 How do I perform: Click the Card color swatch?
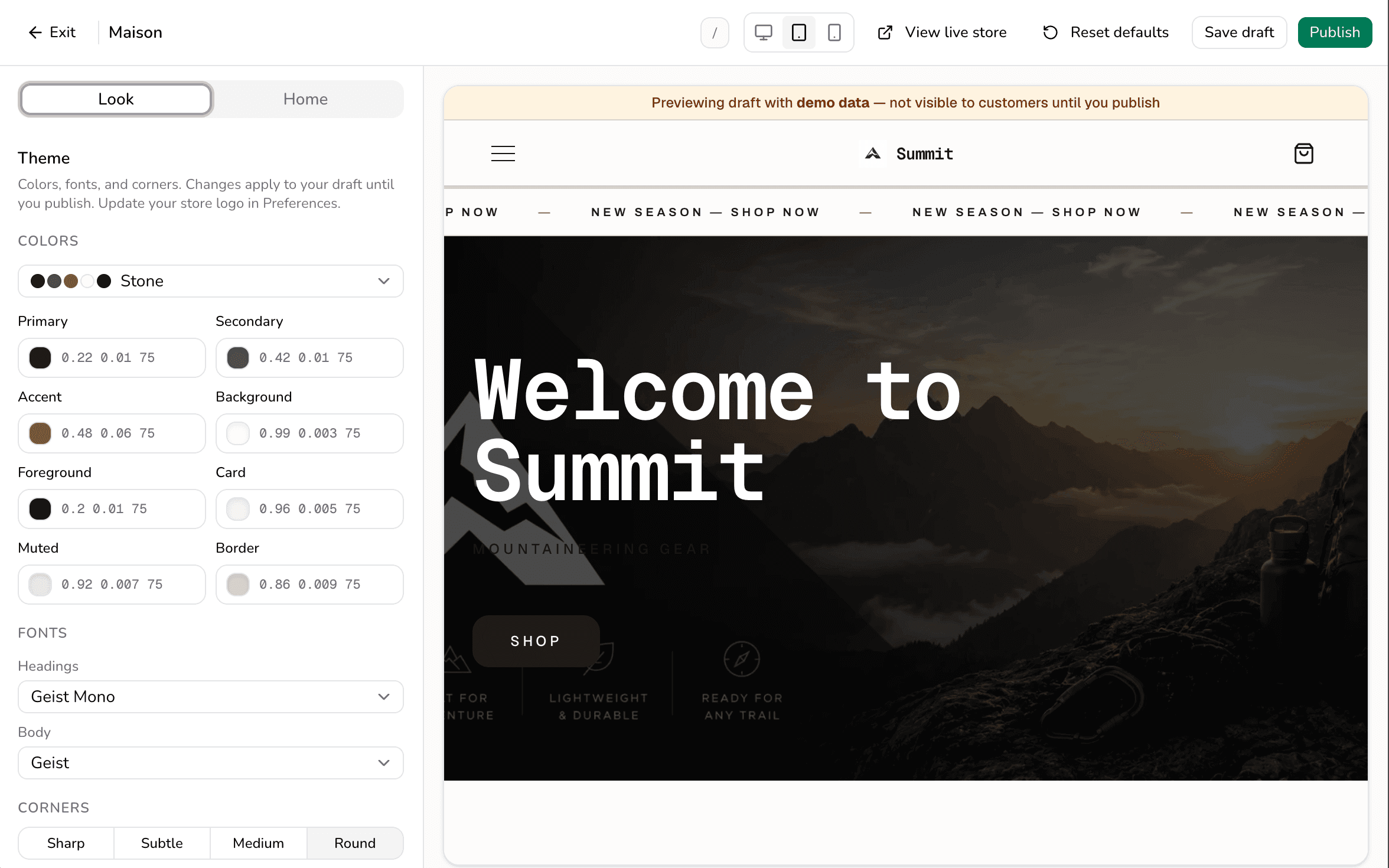pos(238,509)
